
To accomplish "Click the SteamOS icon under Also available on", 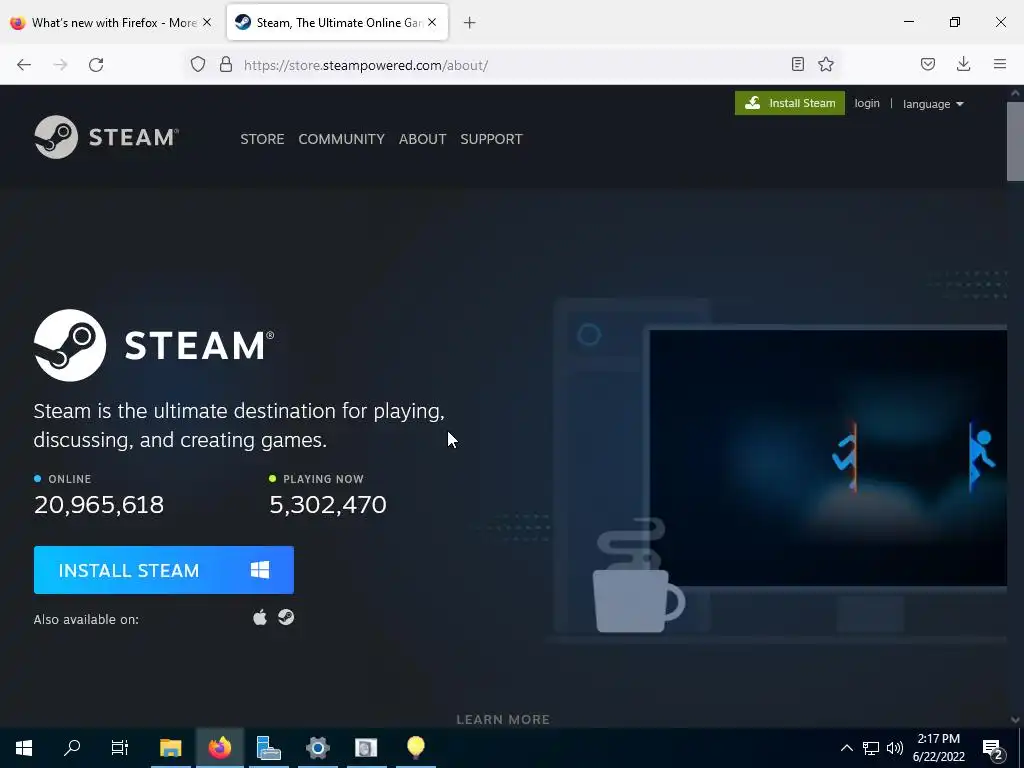I will tap(286, 618).
